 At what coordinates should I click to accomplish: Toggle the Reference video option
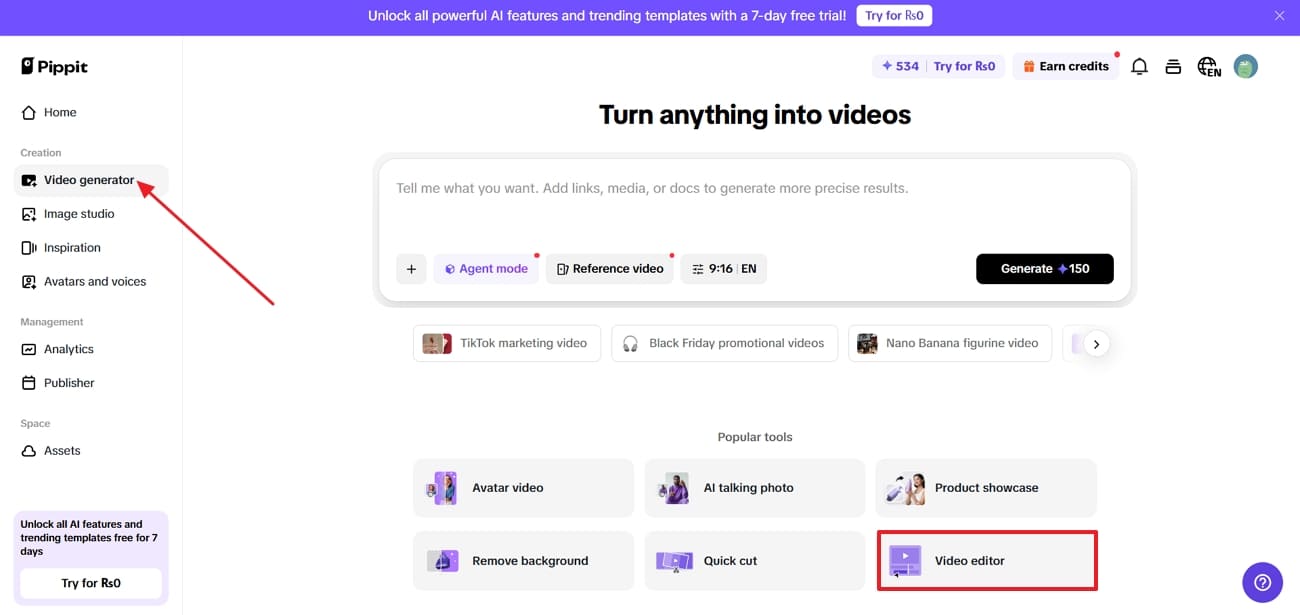click(x=610, y=268)
